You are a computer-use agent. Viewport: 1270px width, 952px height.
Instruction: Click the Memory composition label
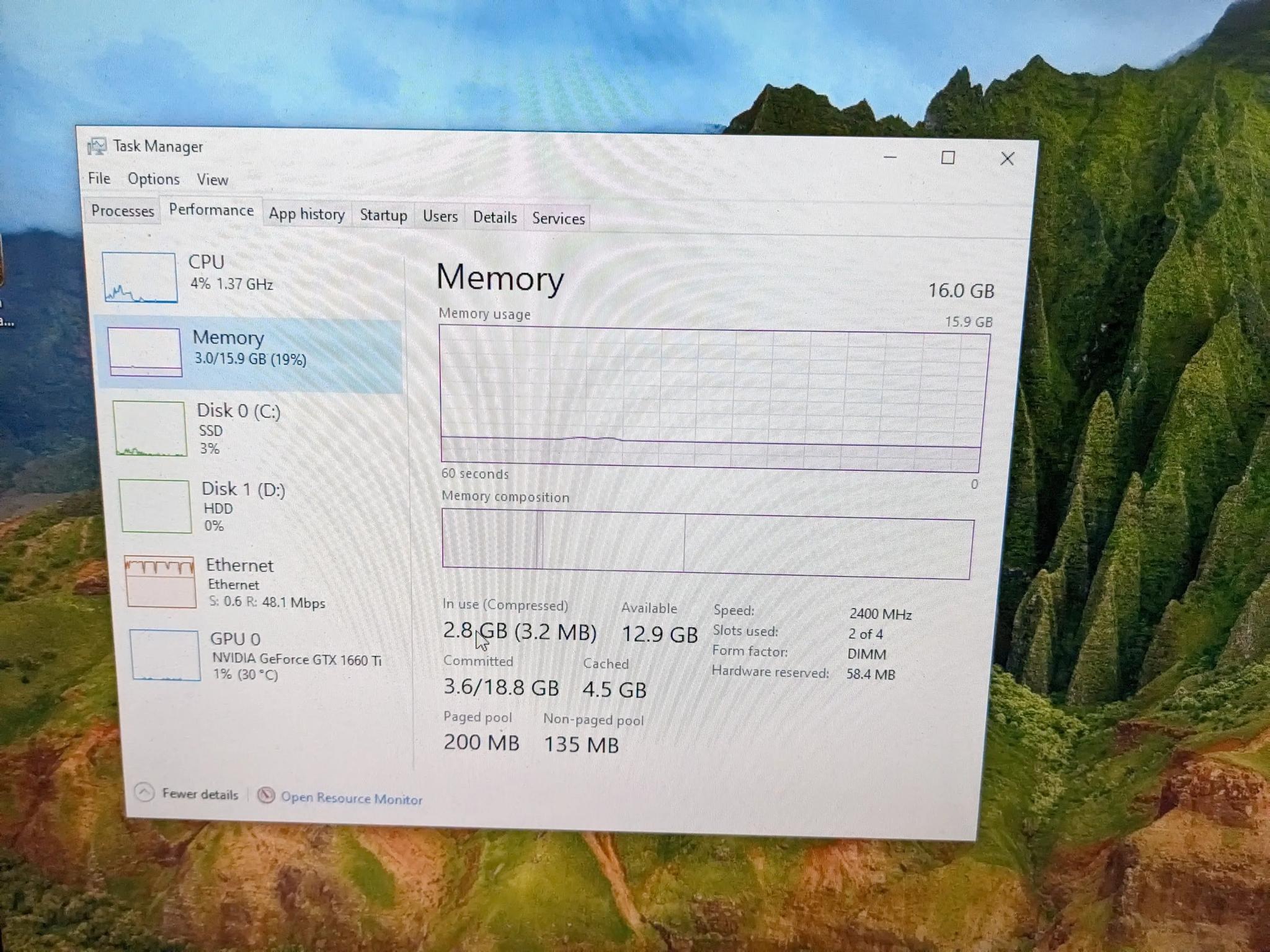coord(505,496)
